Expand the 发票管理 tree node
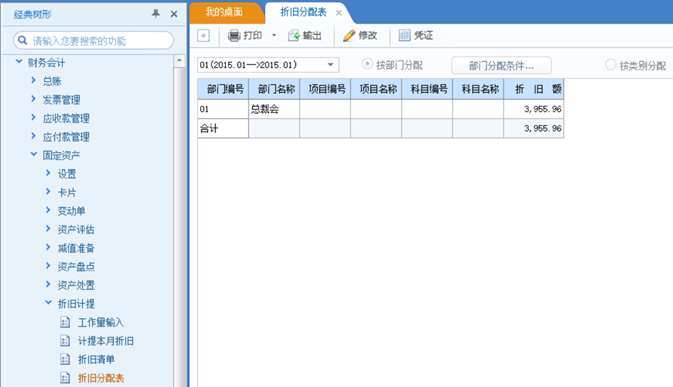This screenshot has height=387, width=673. click(x=33, y=99)
